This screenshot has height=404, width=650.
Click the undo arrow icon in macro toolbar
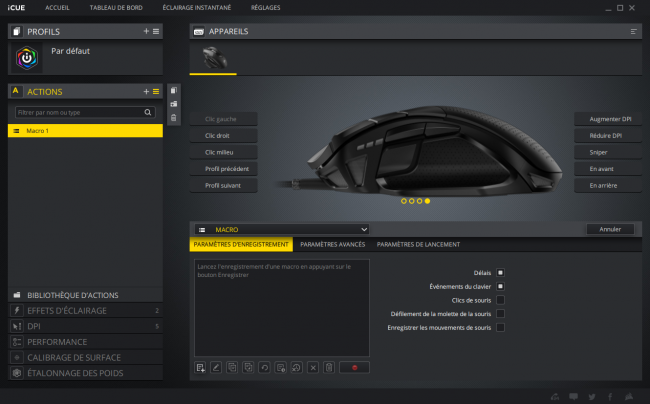point(264,368)
